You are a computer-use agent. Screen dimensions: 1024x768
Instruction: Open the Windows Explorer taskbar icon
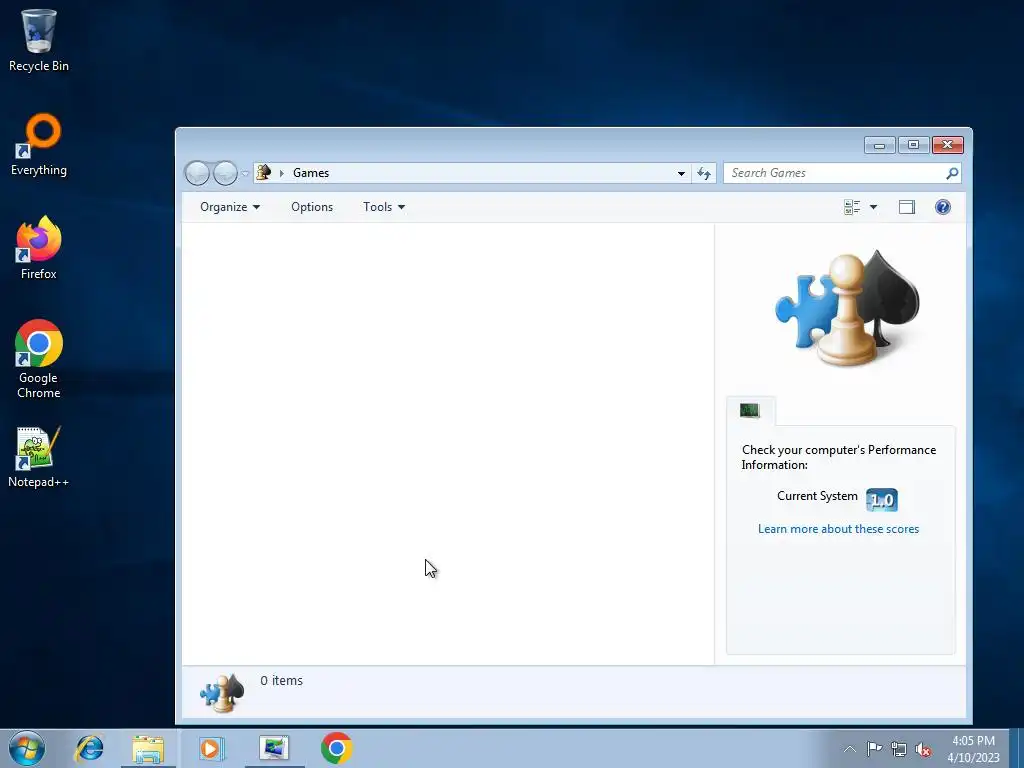coord(148,748)
